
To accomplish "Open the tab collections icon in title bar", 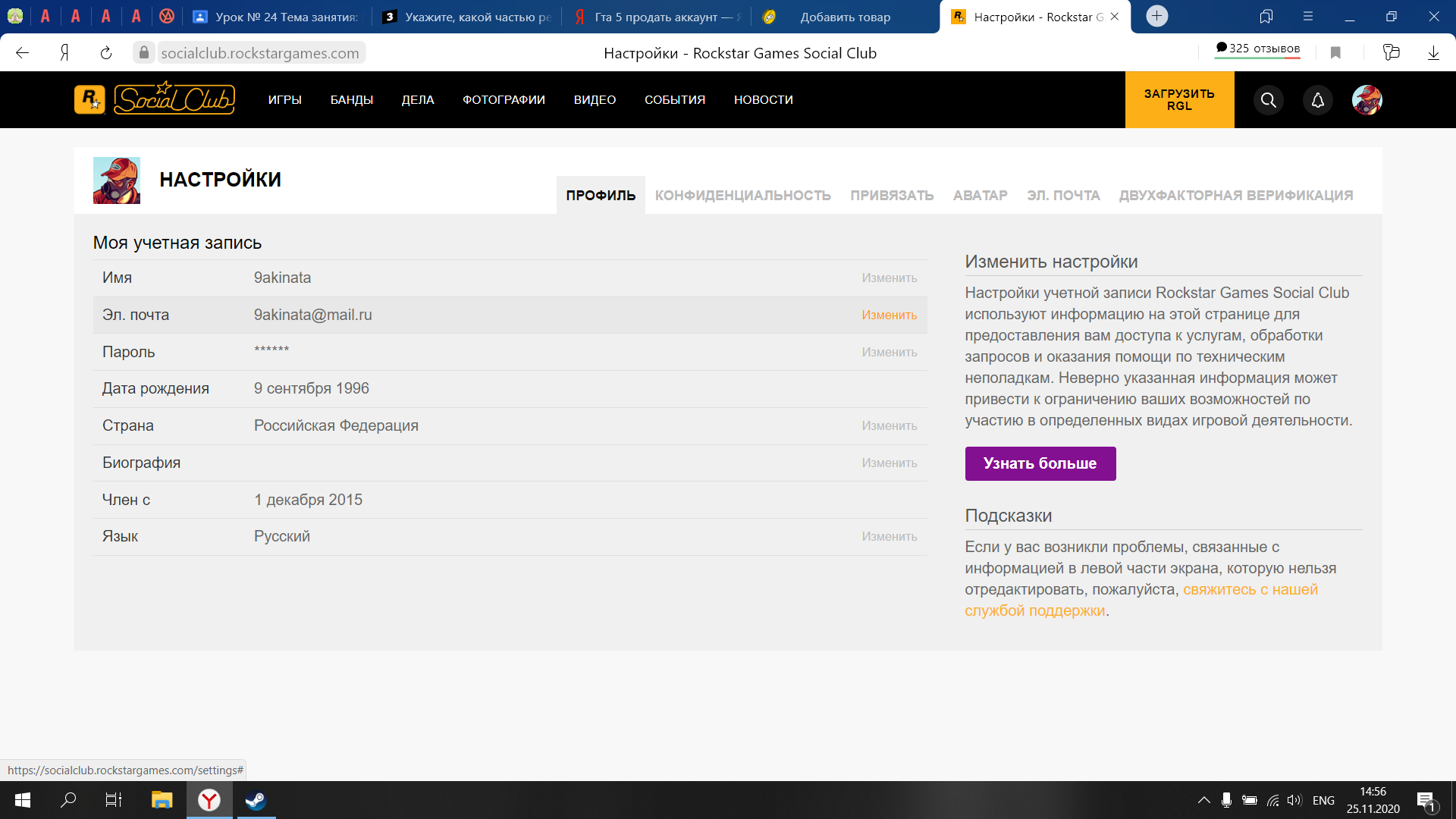I will [x=1266, y=16].
